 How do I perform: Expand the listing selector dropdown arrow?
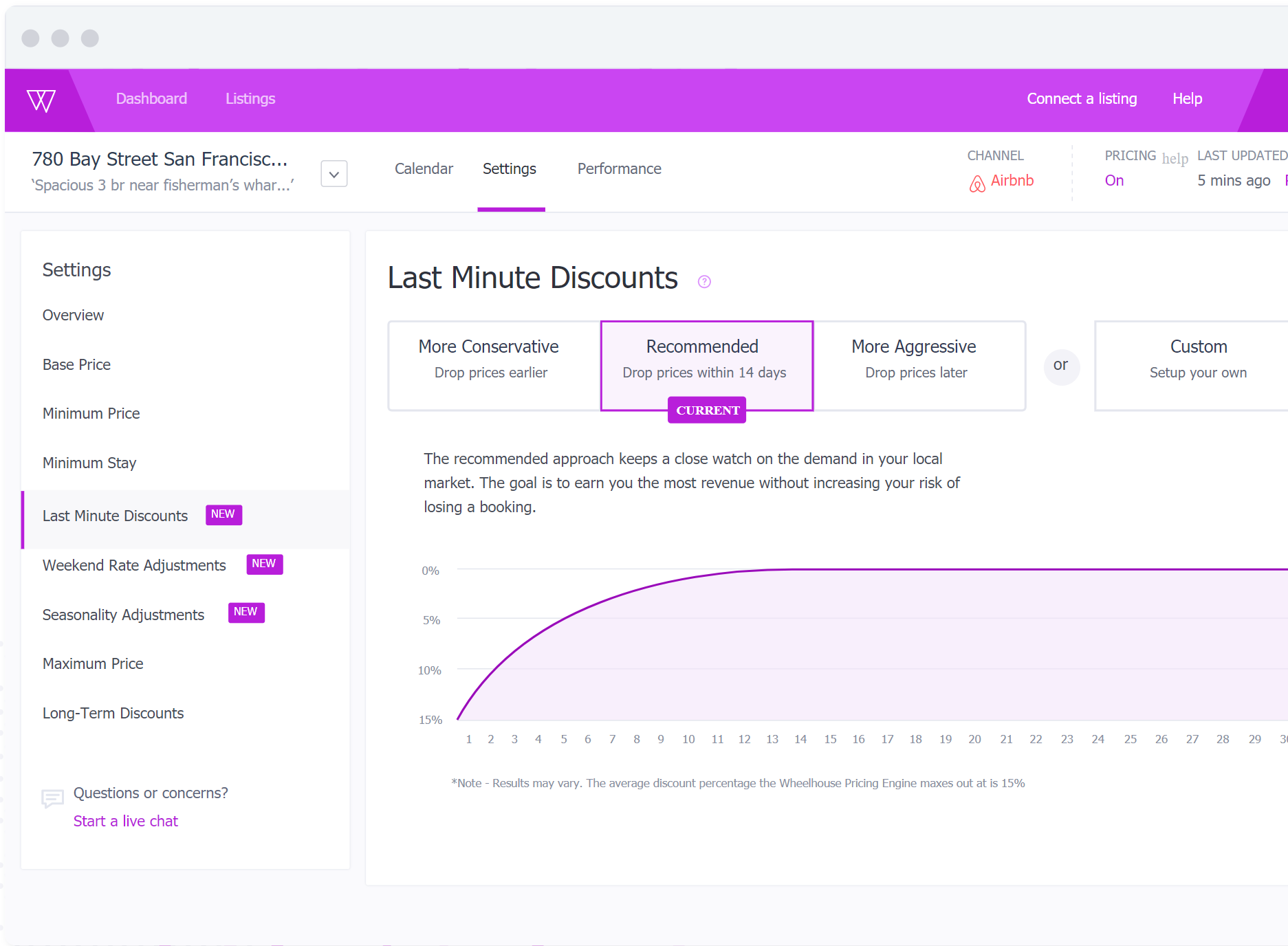[x=334, y=174]
